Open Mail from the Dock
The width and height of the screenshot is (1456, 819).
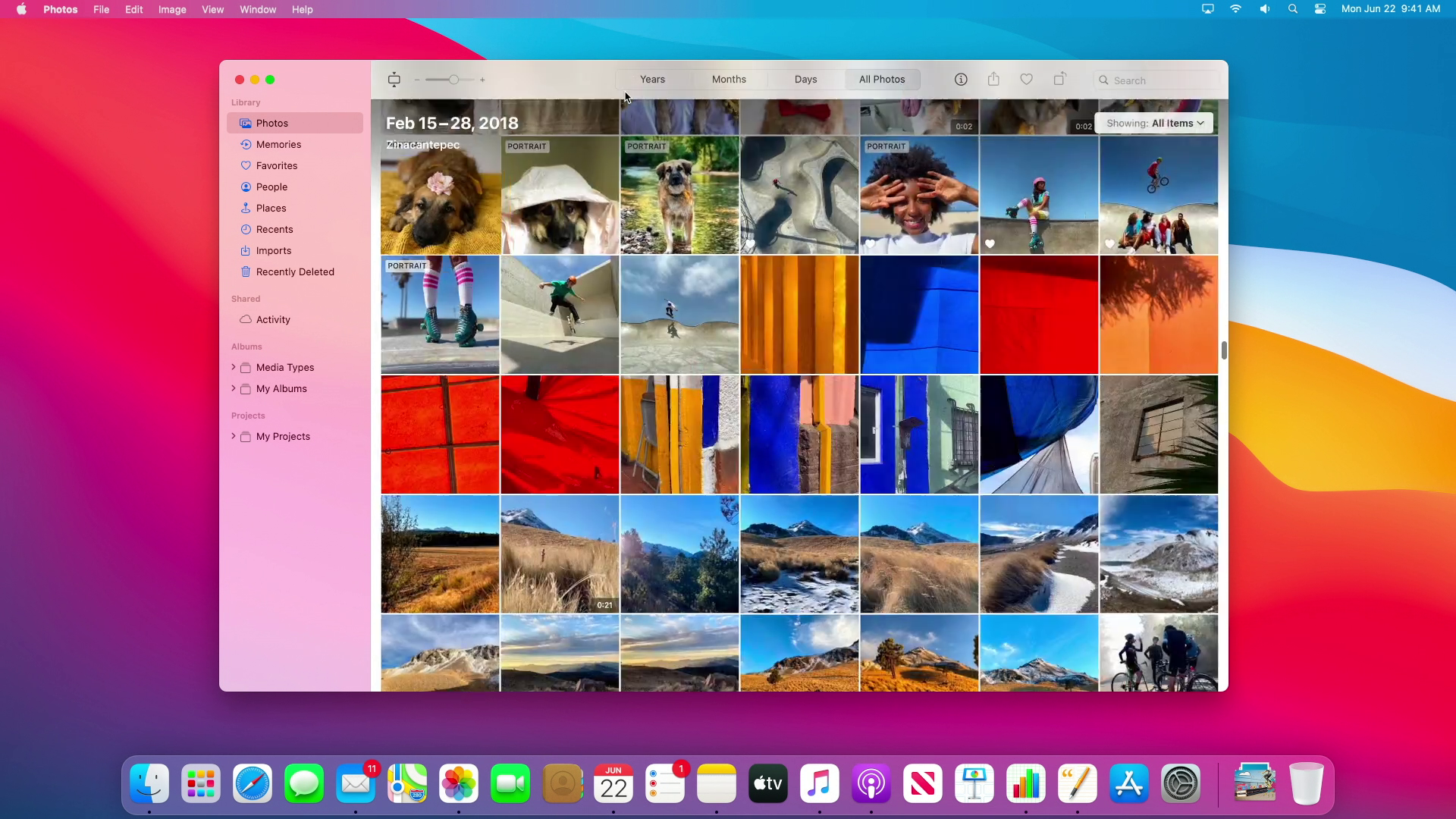coord(356,783)
